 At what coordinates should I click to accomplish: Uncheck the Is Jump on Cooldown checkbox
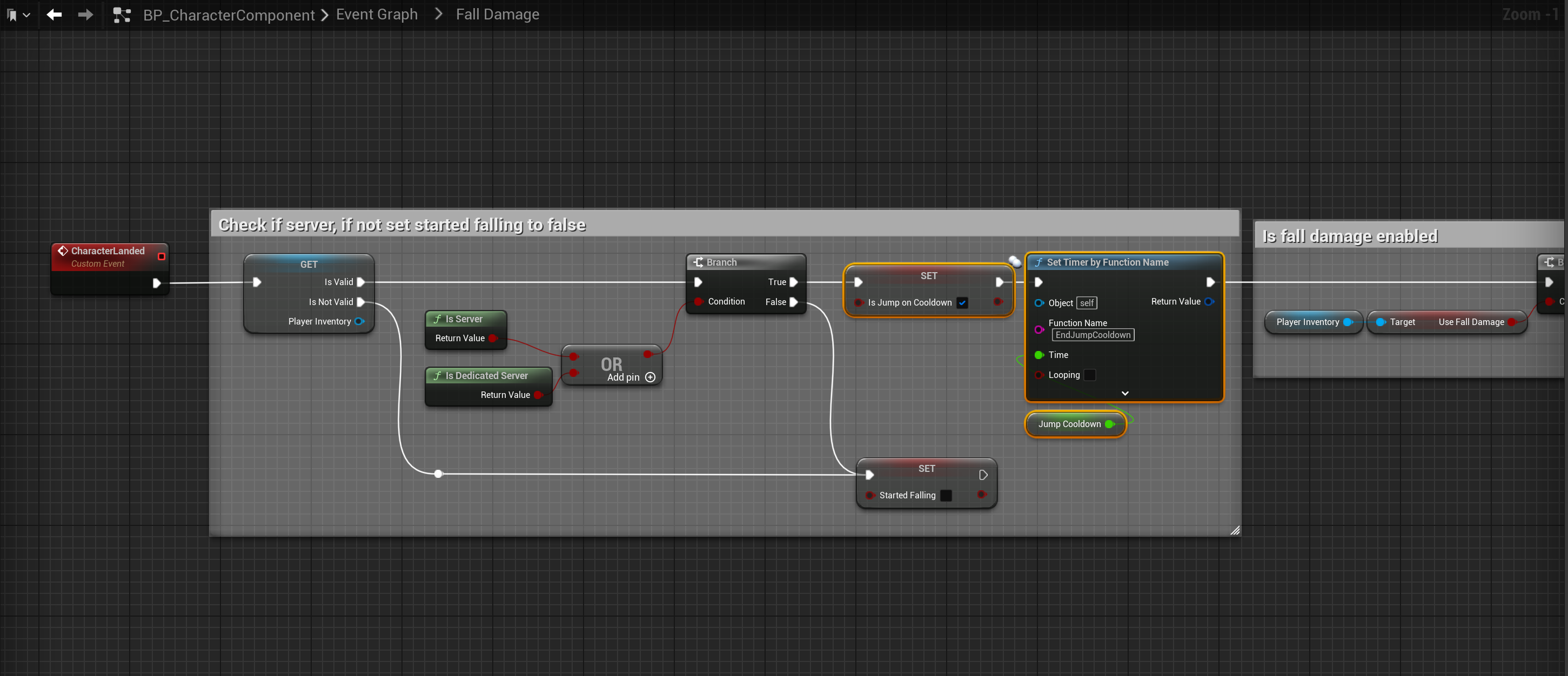click(x=962, y=302)
